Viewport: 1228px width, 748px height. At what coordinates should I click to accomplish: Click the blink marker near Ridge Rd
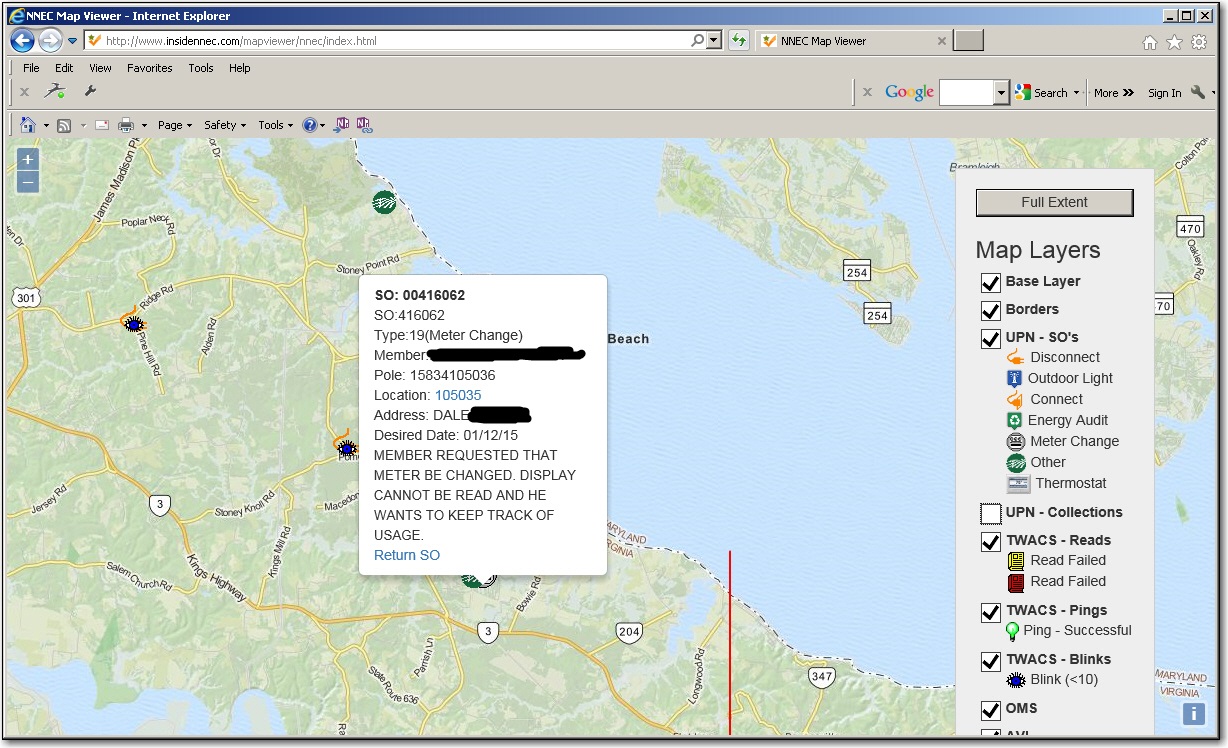(x=133, y=323)
